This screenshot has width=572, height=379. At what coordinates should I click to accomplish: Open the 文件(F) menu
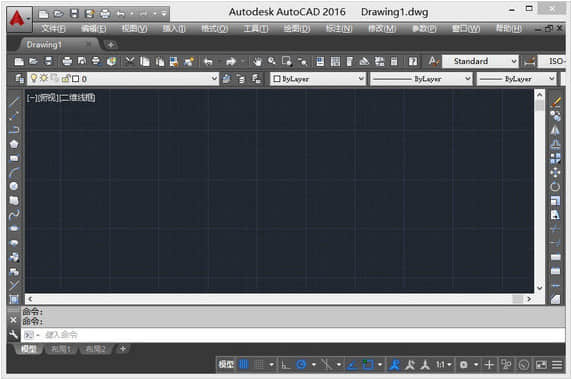(53, 28)
